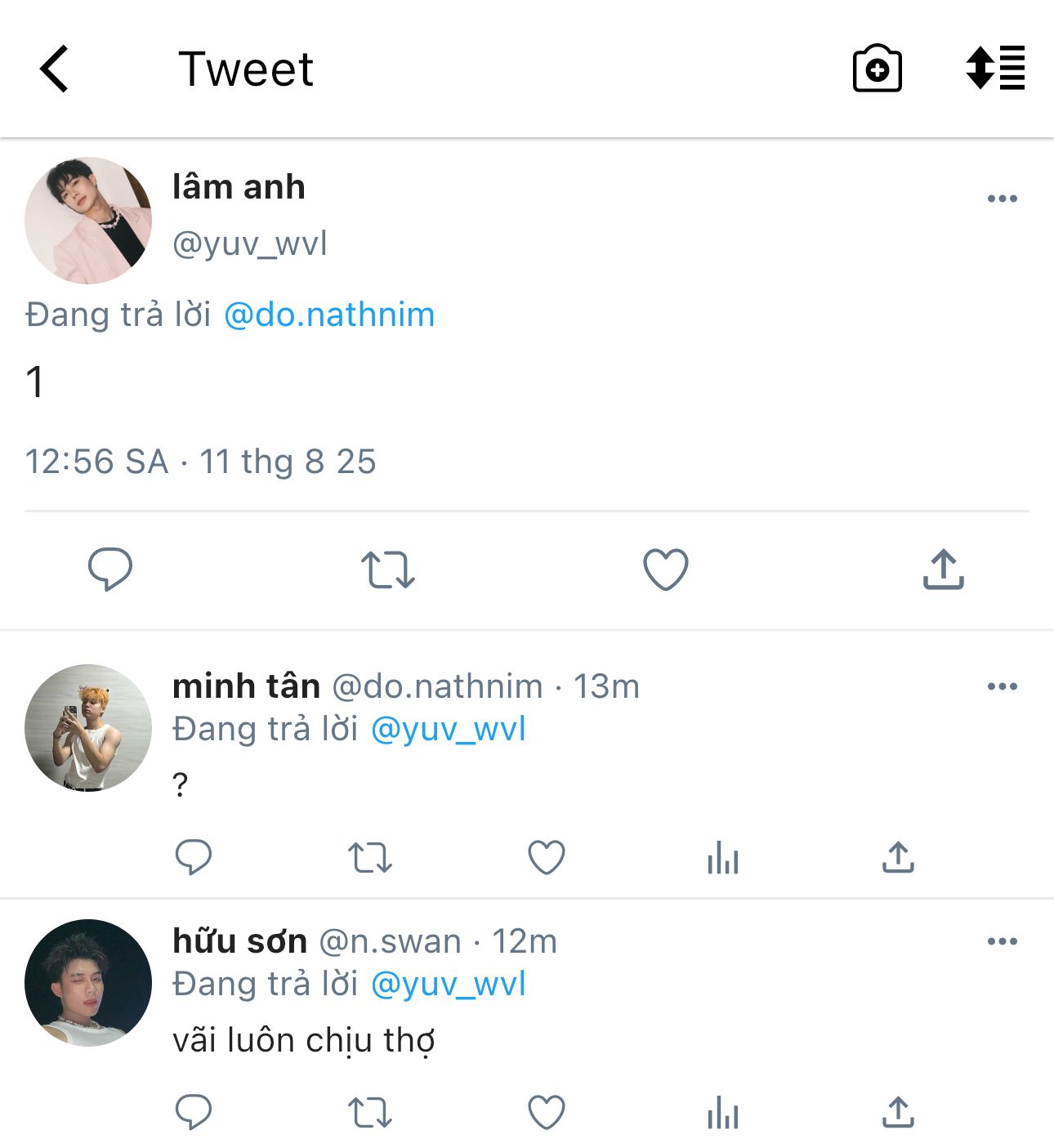Open more options on minh tân's reply

(x=1002, y=686)
